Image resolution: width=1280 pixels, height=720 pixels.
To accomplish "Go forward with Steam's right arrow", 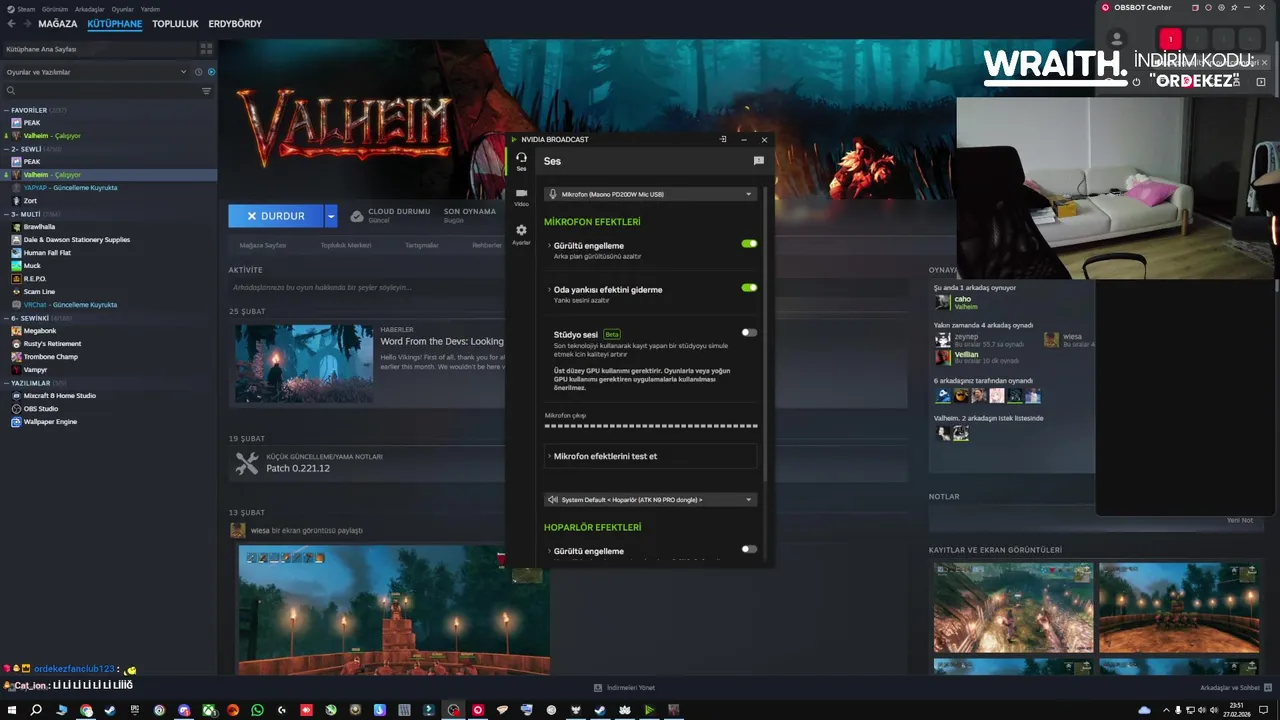I will coord(26,23).
